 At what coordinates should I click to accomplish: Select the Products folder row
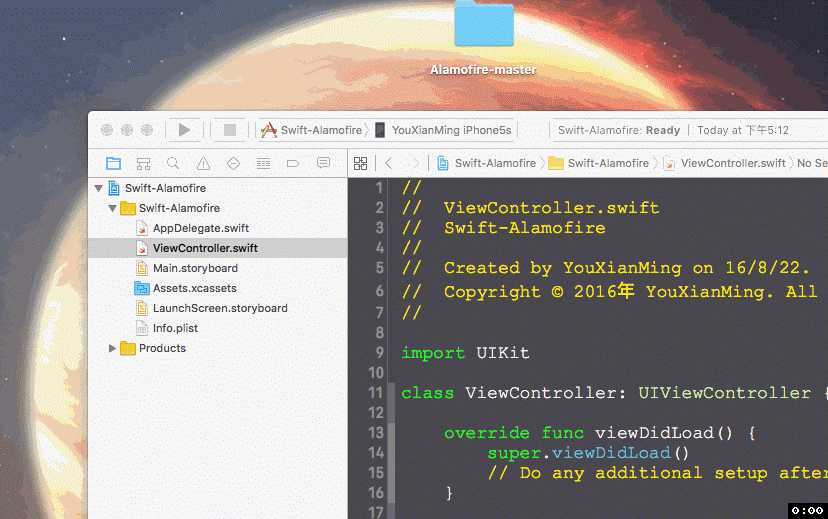218,348
